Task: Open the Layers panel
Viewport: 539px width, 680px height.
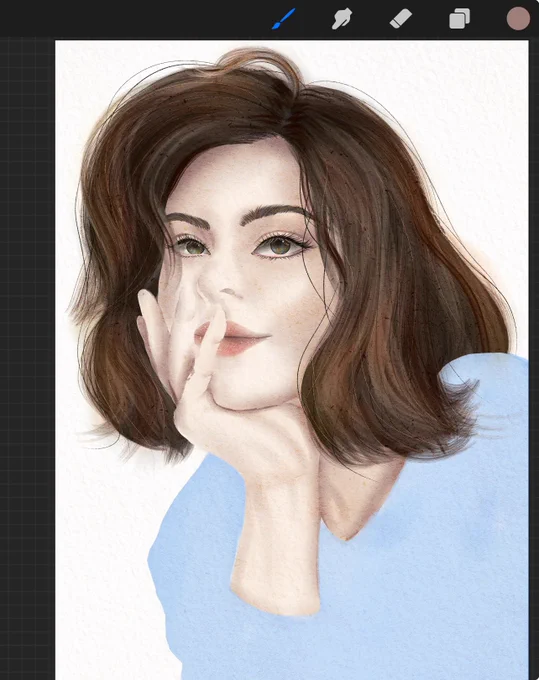Action: pyautogui.click(x=459, y=19)
